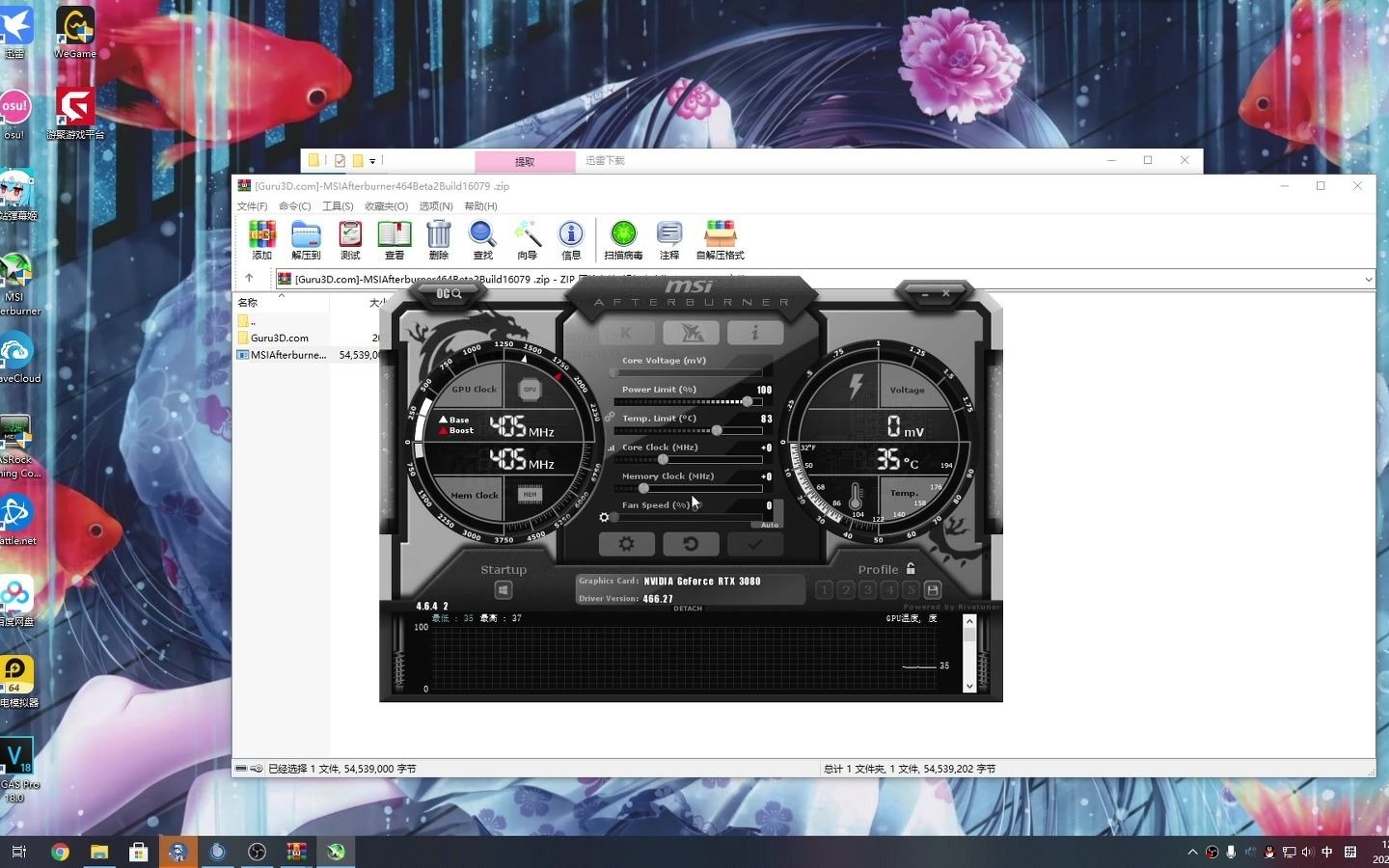Screen dimensions: 1389x868
Task: Click the airplane logo button in Afterburner
Action: (x=691, y=333)
